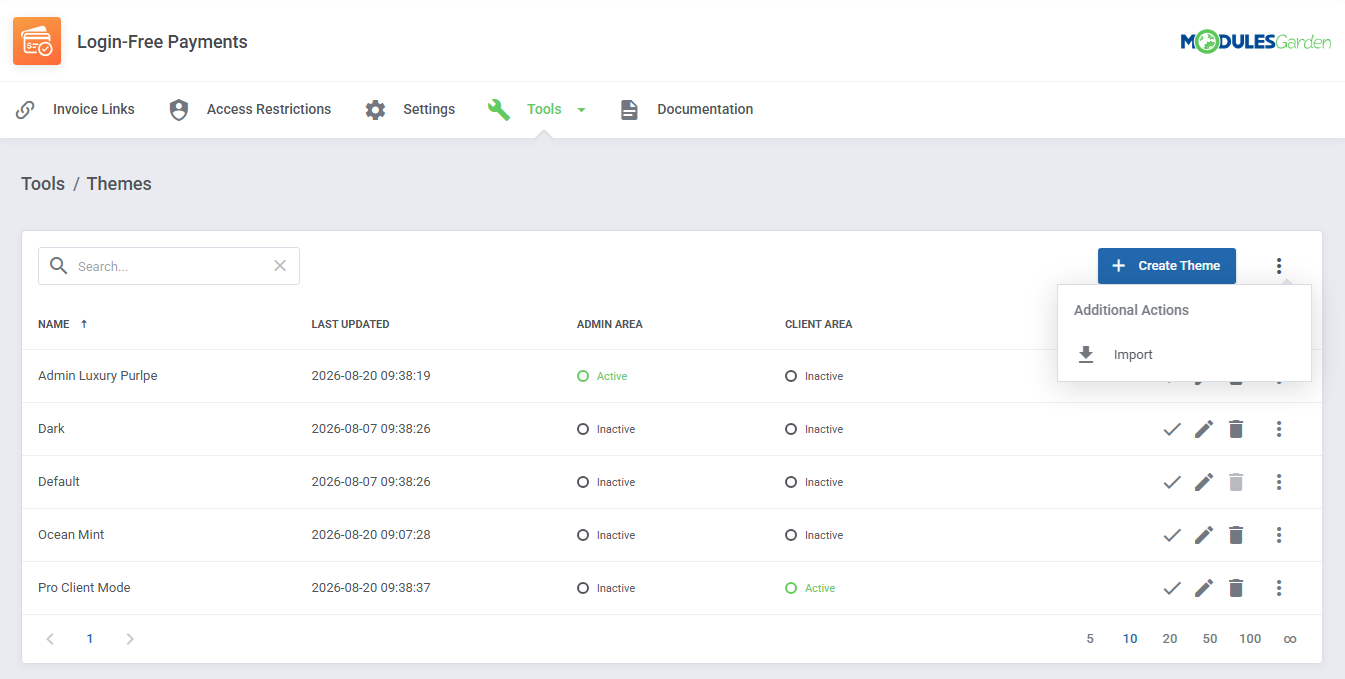This screenshot has height=679, width=1345.
Task: Click Ocean Mint admin area Inactive status
Action: (606, 535)
